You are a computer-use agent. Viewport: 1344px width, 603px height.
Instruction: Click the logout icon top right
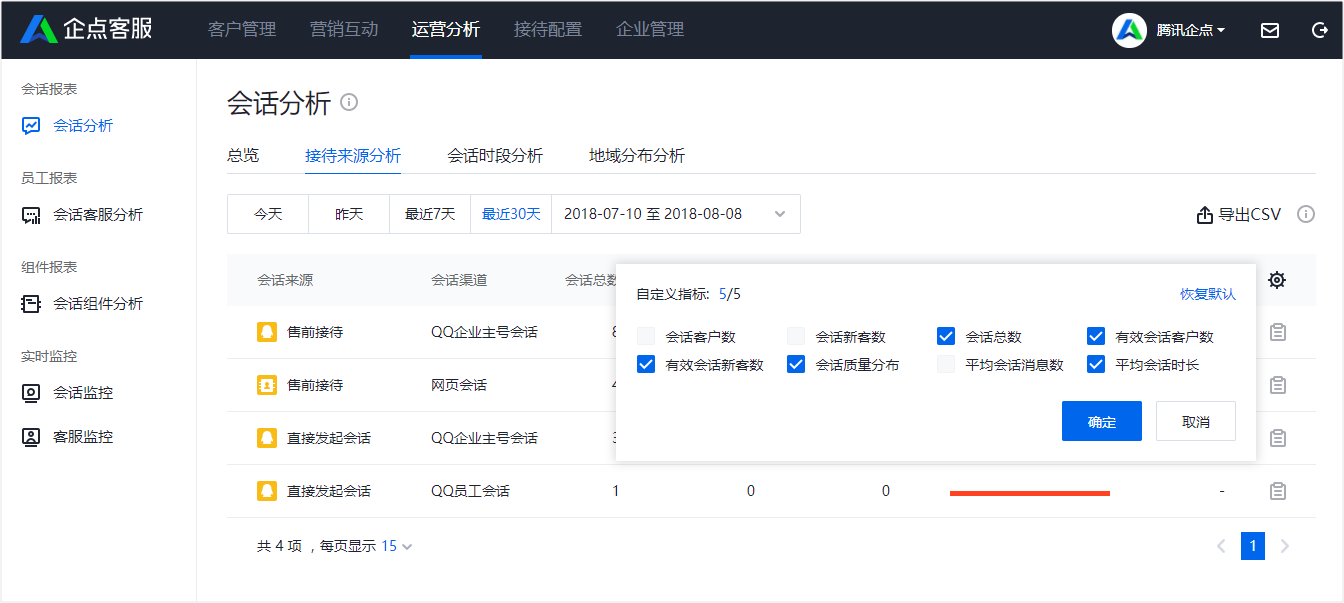1320,30
